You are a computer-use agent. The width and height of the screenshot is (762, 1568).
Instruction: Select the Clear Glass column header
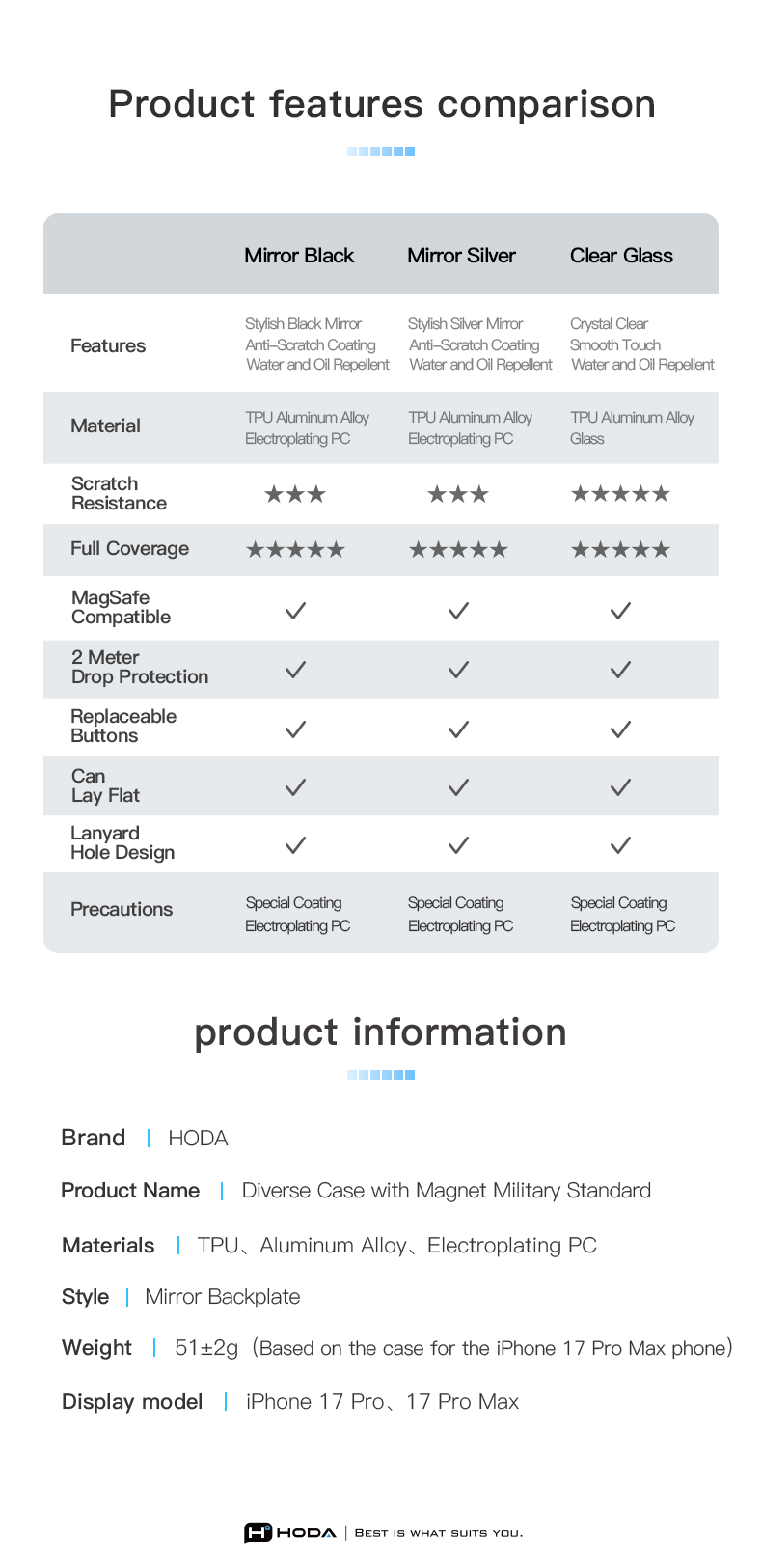pos(621,256)
